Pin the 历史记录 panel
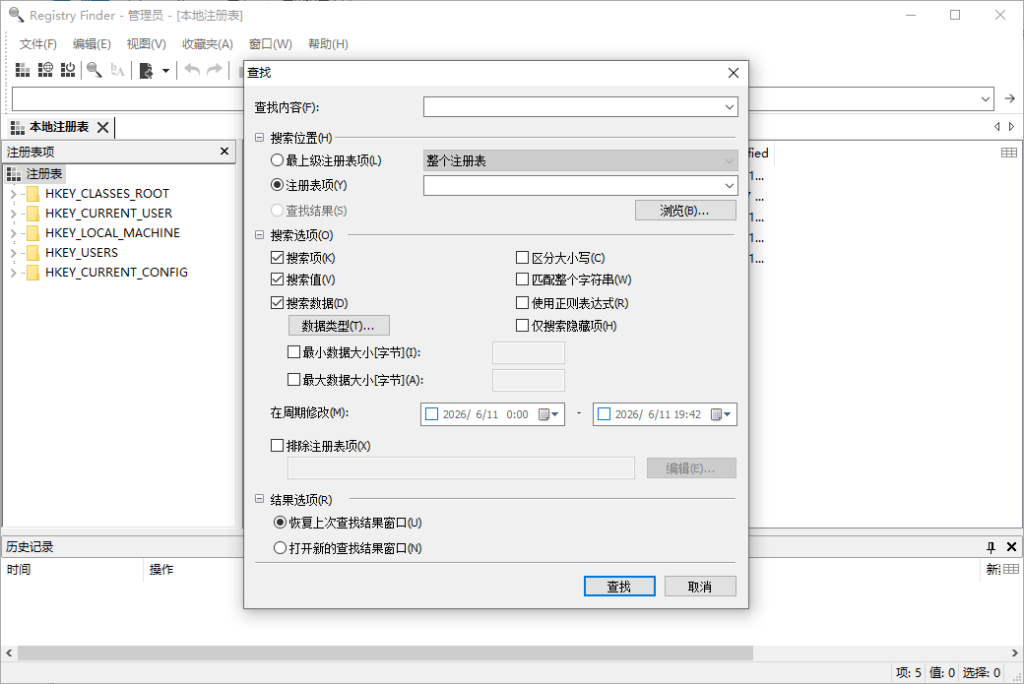1024x684 pixels. [991, 547]
